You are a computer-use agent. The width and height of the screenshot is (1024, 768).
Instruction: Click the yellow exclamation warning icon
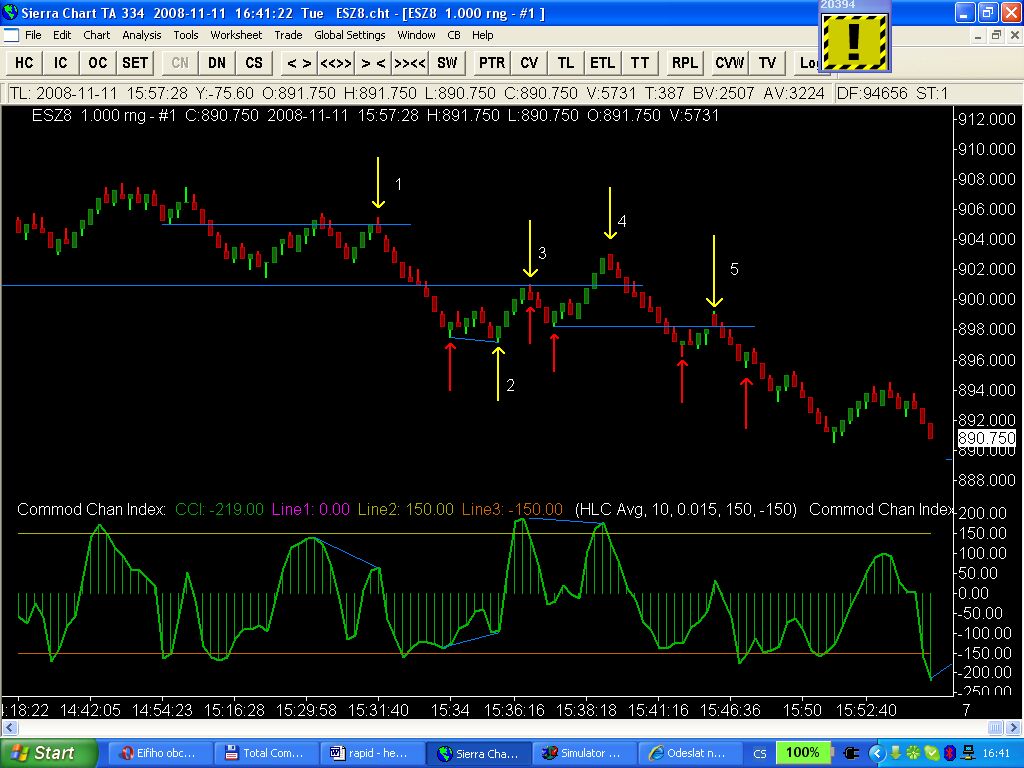(854, 40)
